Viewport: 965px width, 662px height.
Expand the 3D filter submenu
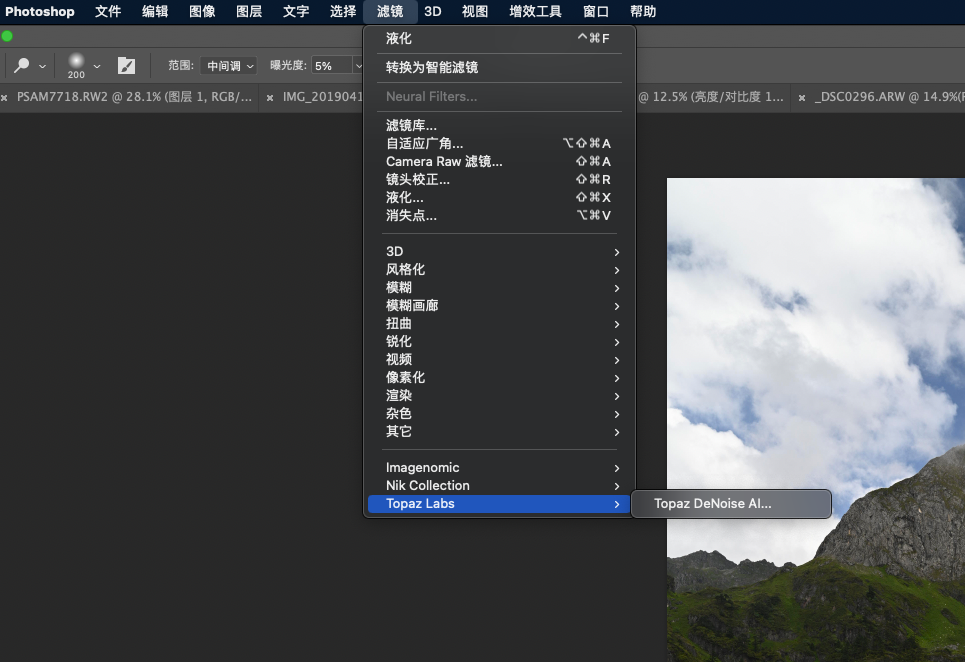(x=499, y=252)
